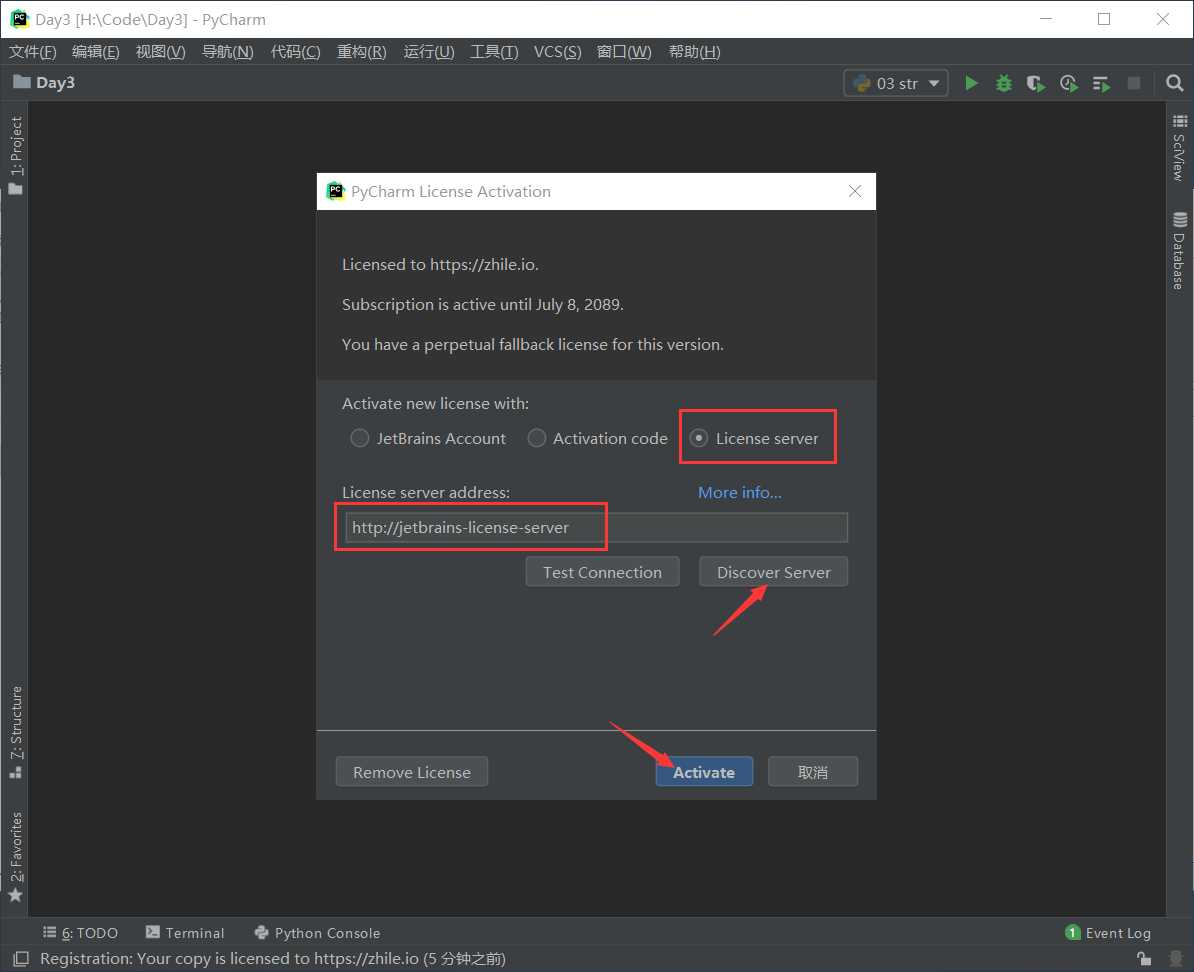Viewport: 1194px width, 972px height.
Task: Open the 运行(U) menu
Action: coord(429,52)
